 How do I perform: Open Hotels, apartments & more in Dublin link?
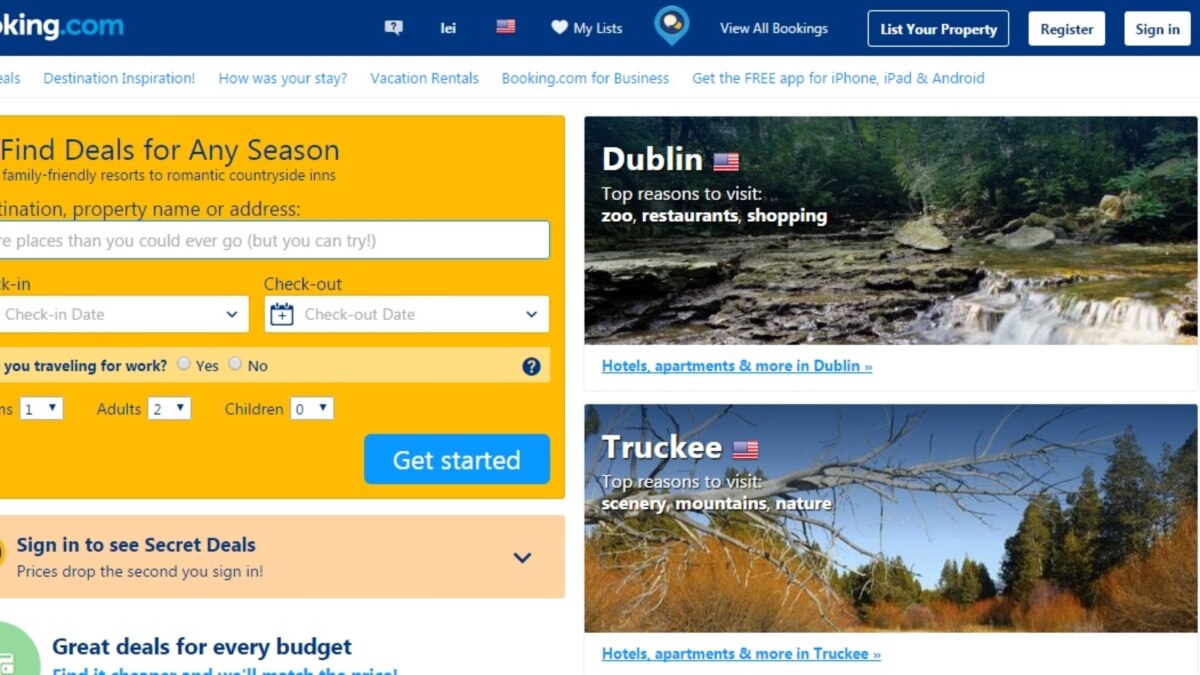(737, 366)
